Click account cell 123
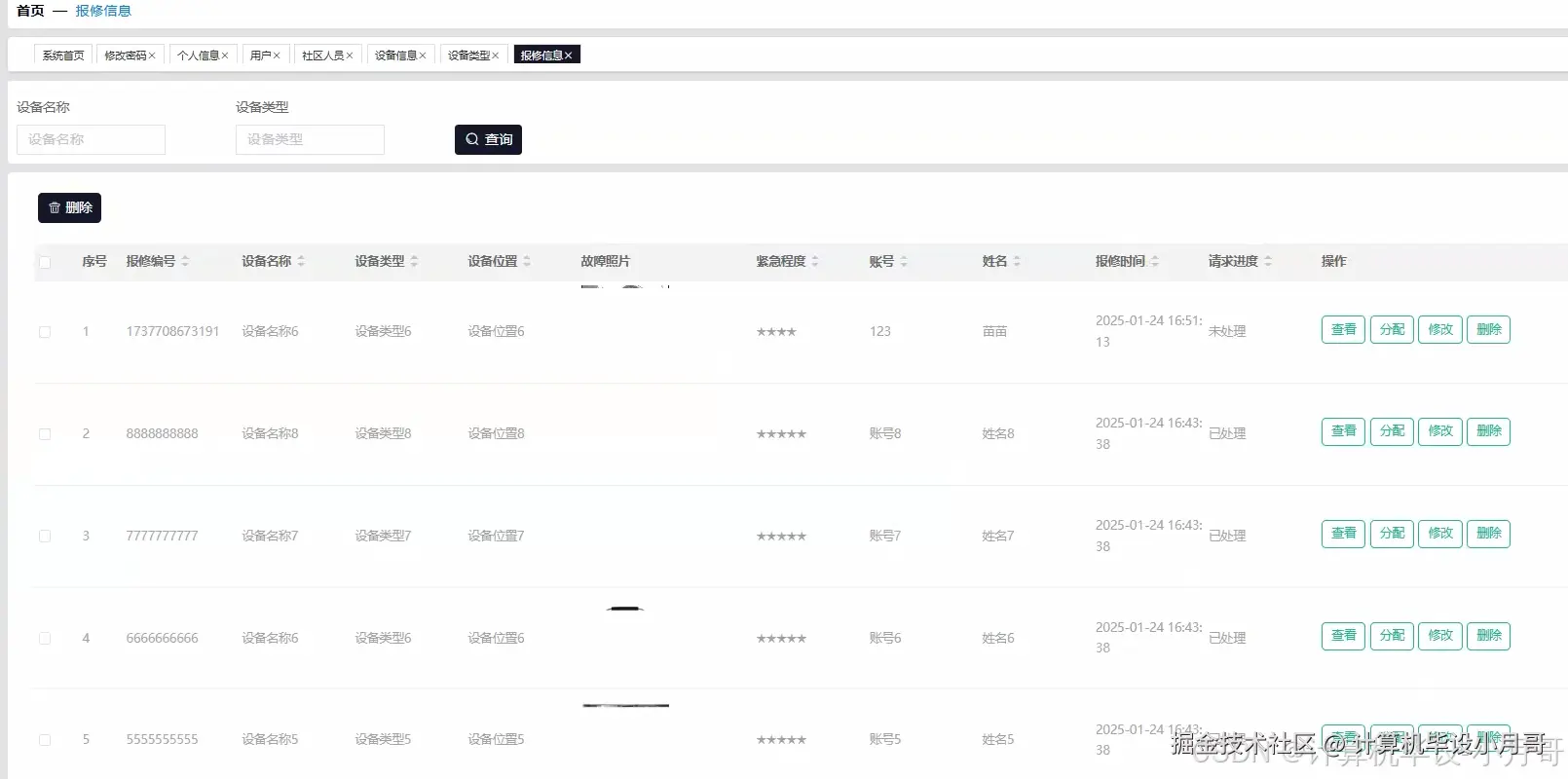The height and width of the screenshot is (779, 1568). click(x=880, y=331)
